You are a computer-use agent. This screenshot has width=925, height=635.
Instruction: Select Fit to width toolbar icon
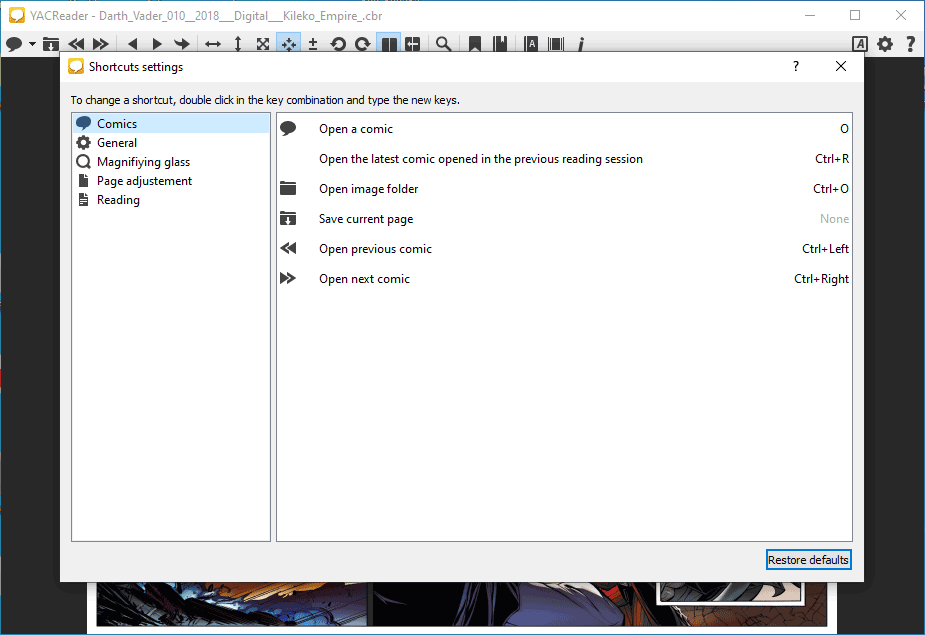[213, 44]
